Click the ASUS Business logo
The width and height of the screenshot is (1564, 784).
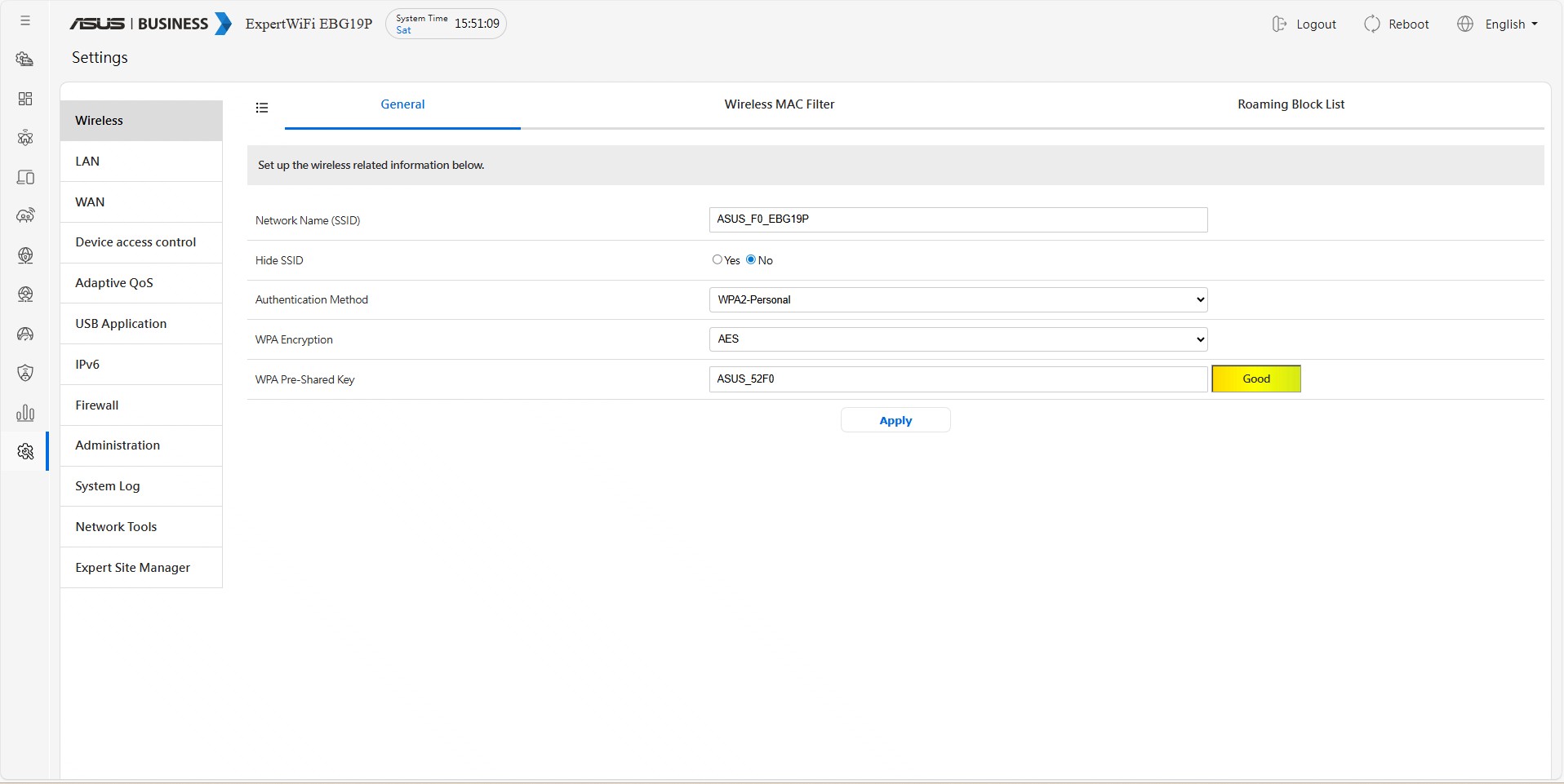tap(150, 24)
